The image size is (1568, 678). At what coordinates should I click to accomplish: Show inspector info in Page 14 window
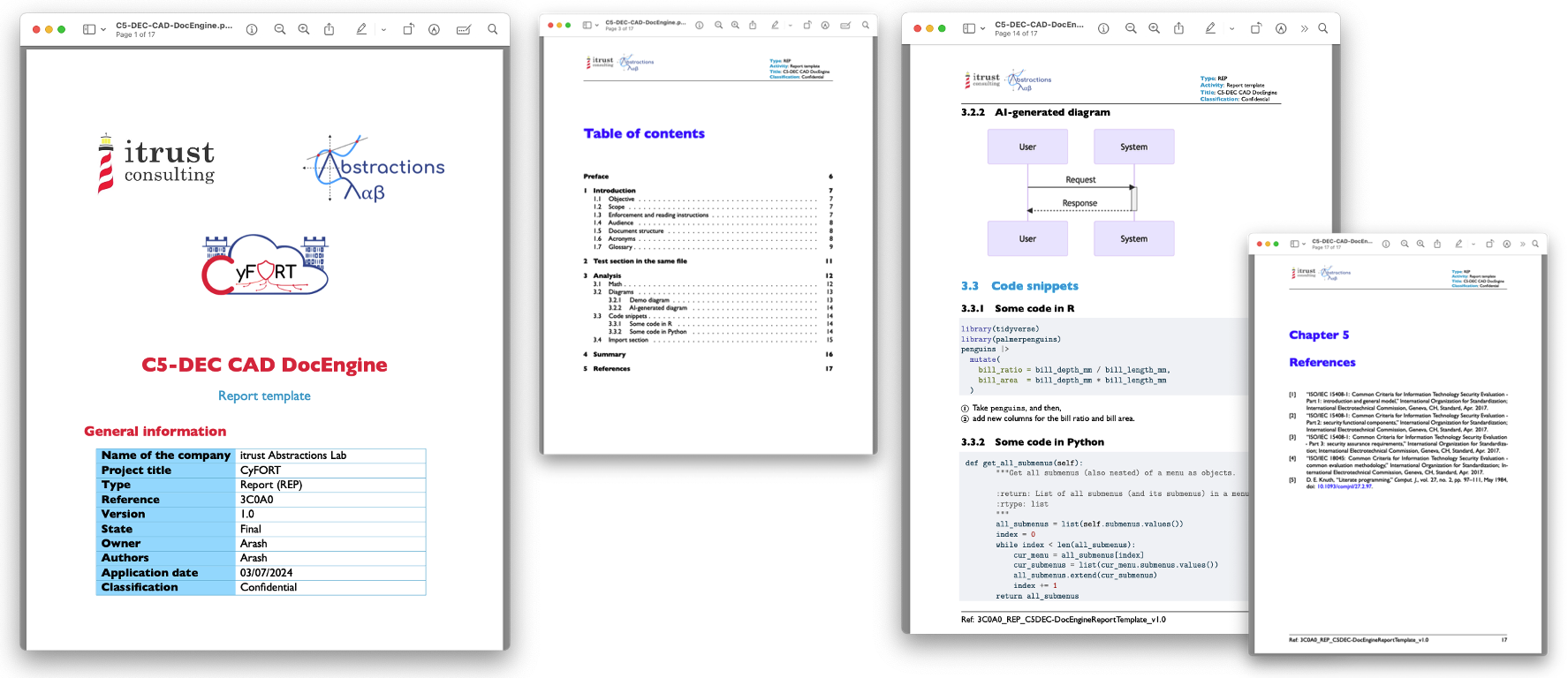[x=1103, y=28]
